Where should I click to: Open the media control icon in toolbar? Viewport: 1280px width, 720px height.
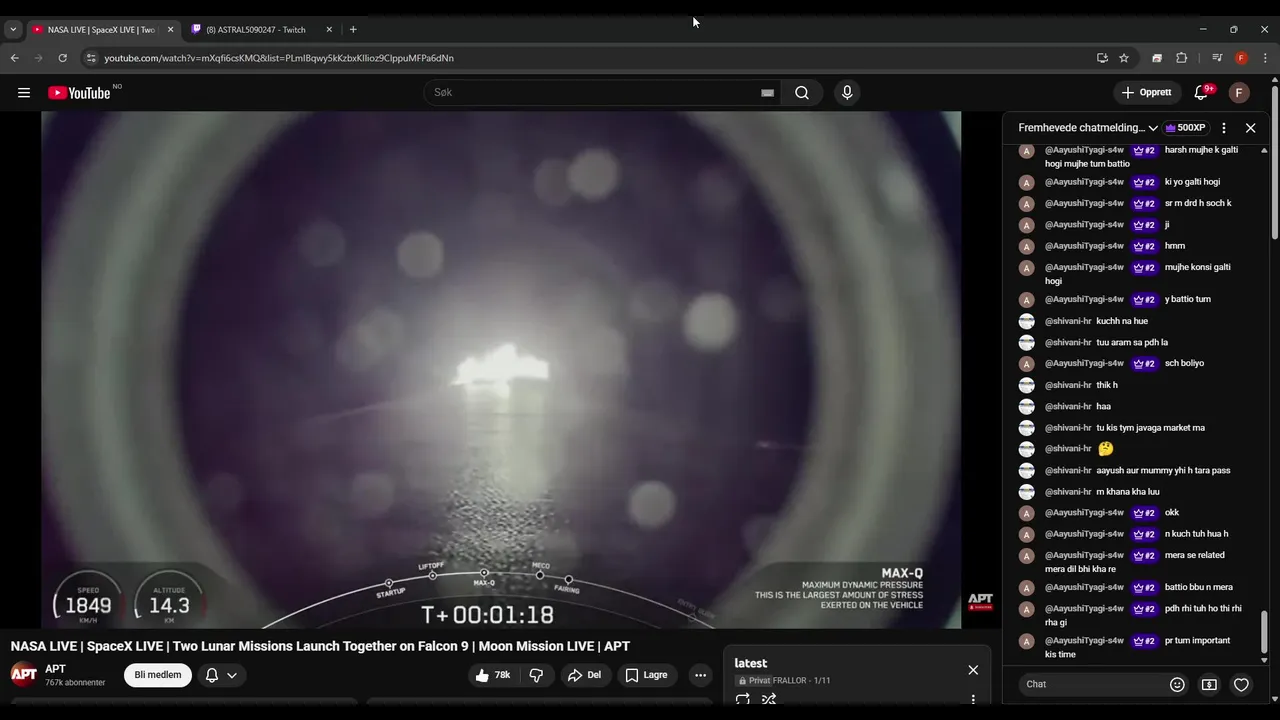click(x=1217, y=58)
